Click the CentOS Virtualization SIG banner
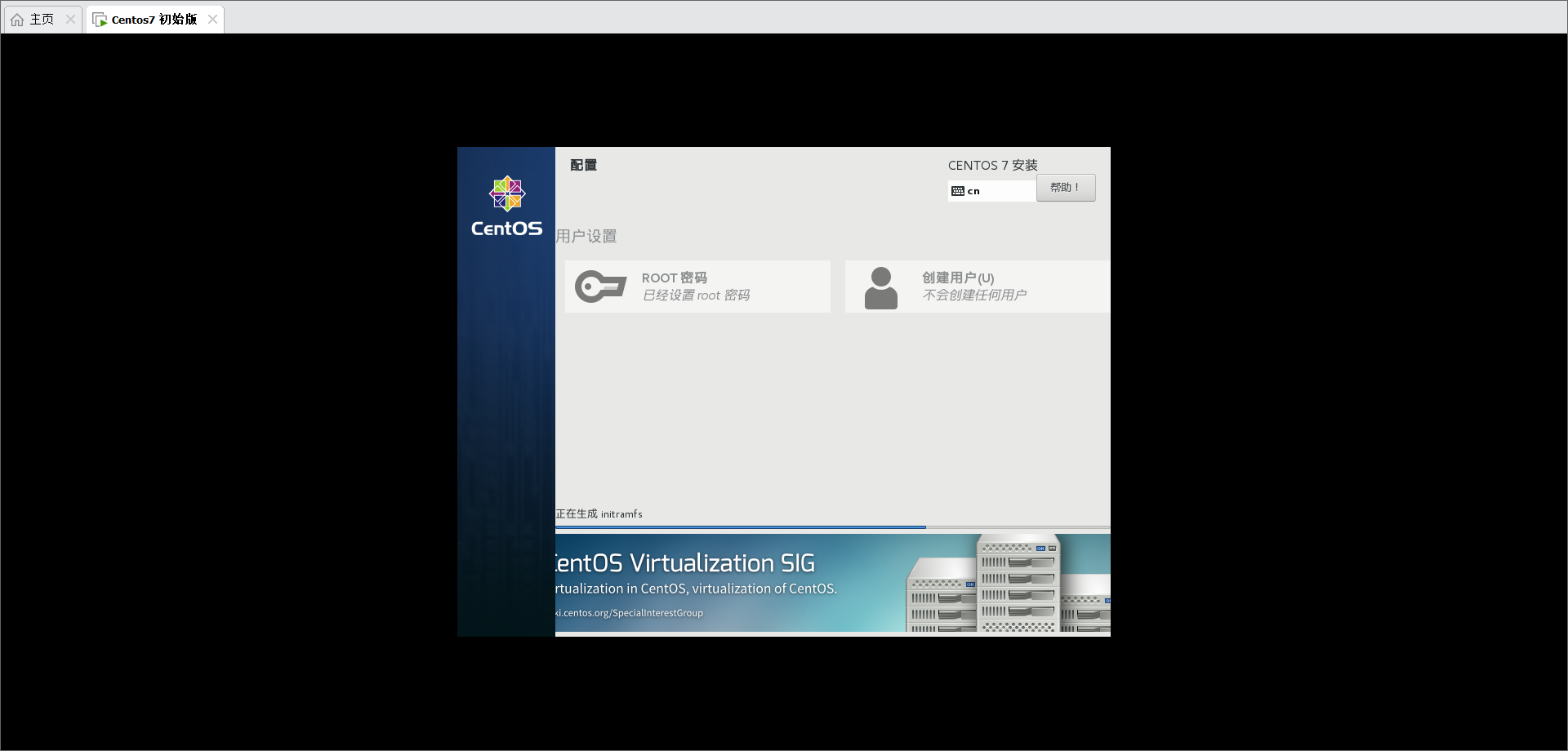Viewport: 1568px width, 751px height. pyautogui.click(x=833, y=583)
